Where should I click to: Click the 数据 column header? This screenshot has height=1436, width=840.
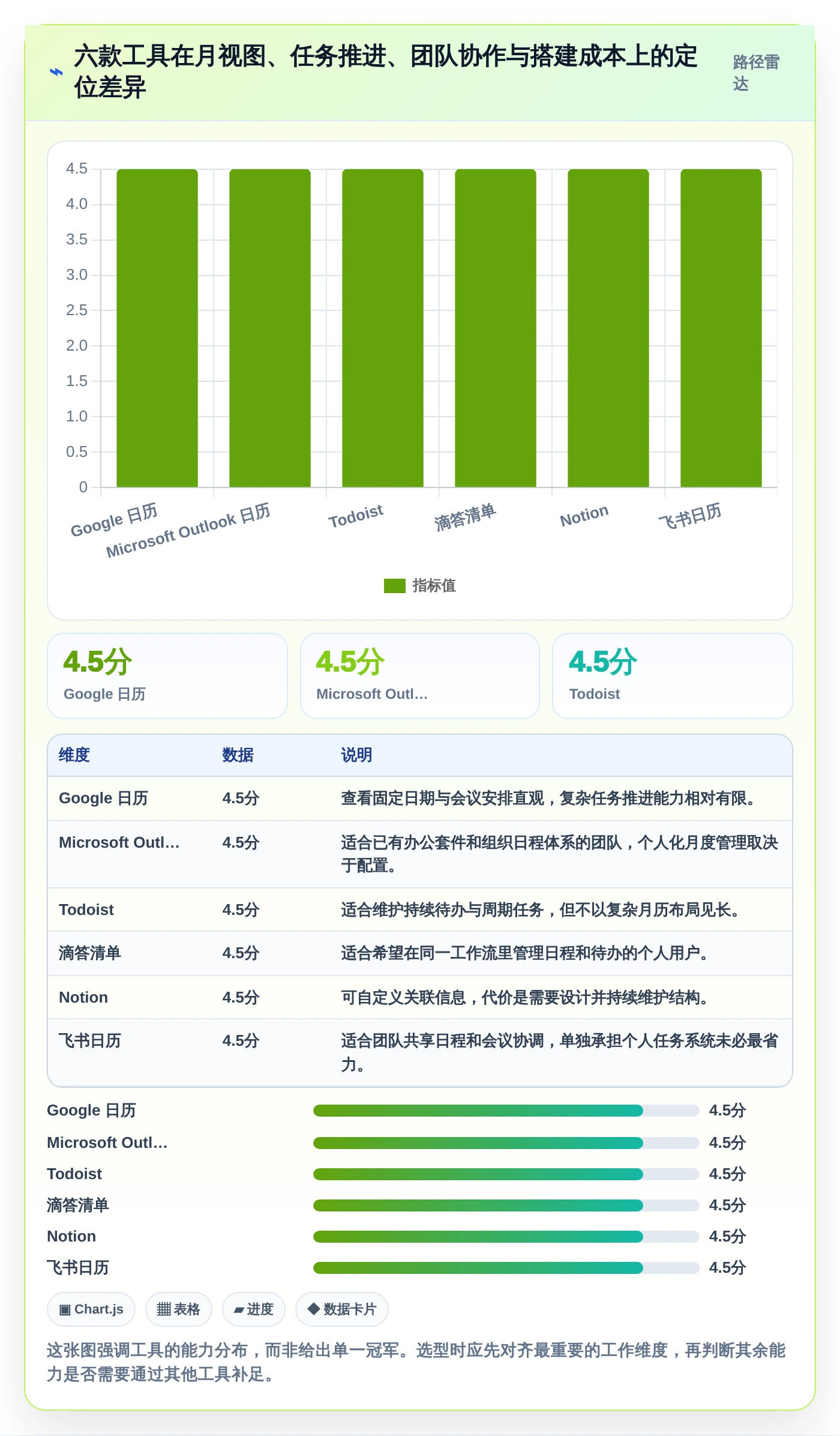(x=238, y=755)
